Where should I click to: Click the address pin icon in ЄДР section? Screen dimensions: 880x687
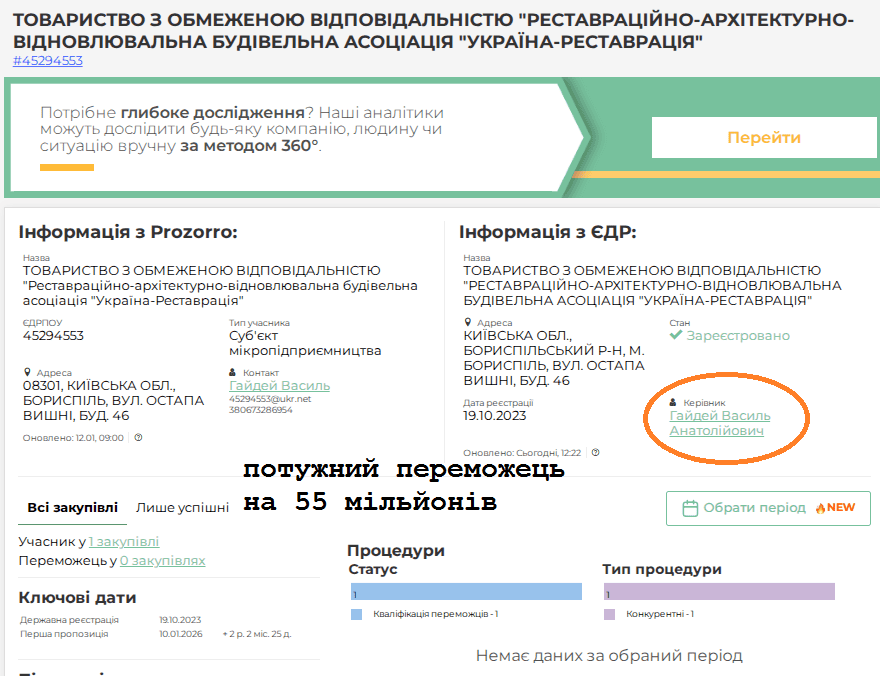point(467,323)
